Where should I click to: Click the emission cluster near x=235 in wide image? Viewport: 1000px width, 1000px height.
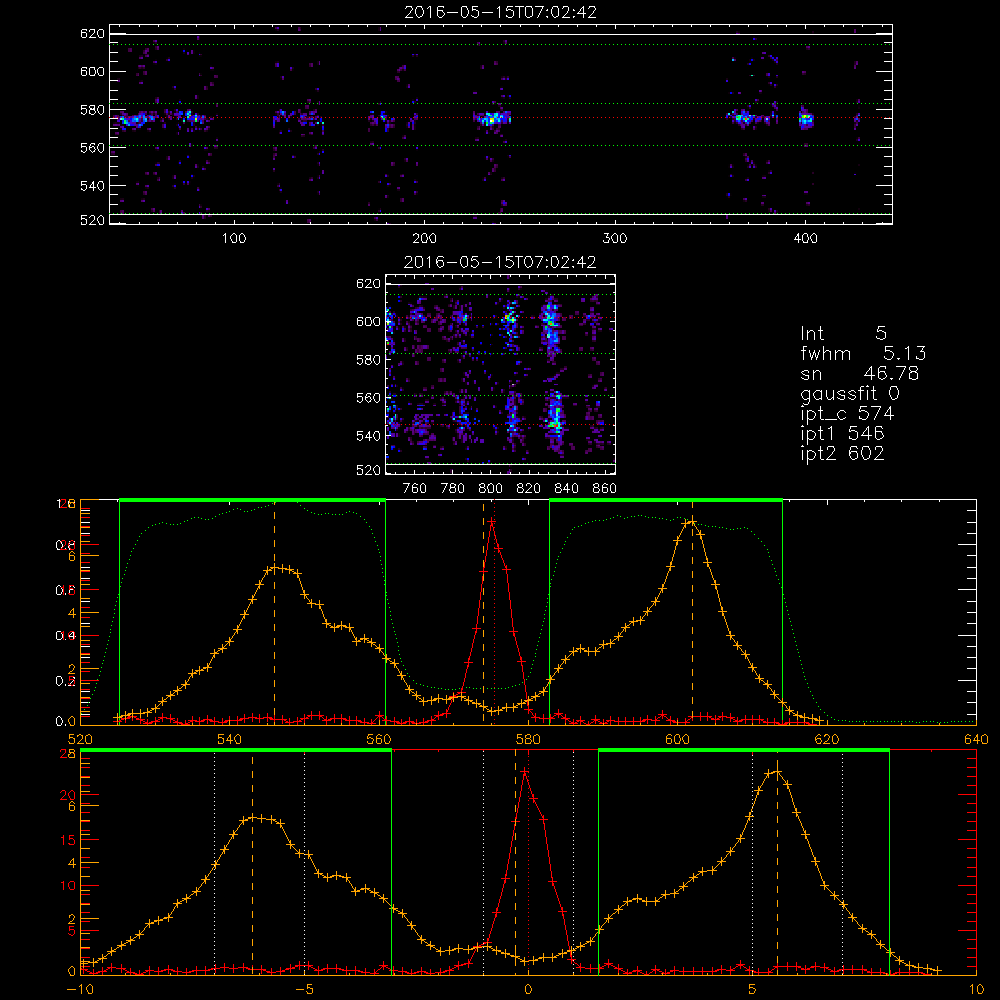click(492, 118)
